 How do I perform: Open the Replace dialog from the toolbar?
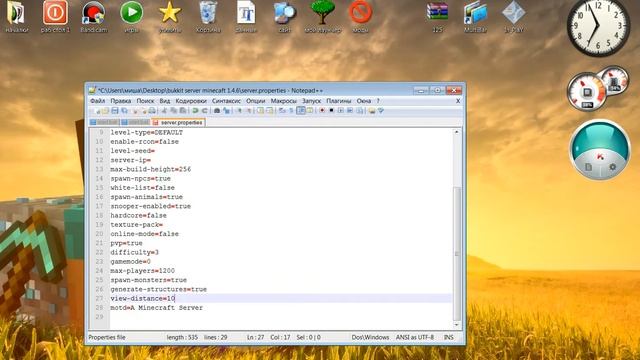[226, 111]
